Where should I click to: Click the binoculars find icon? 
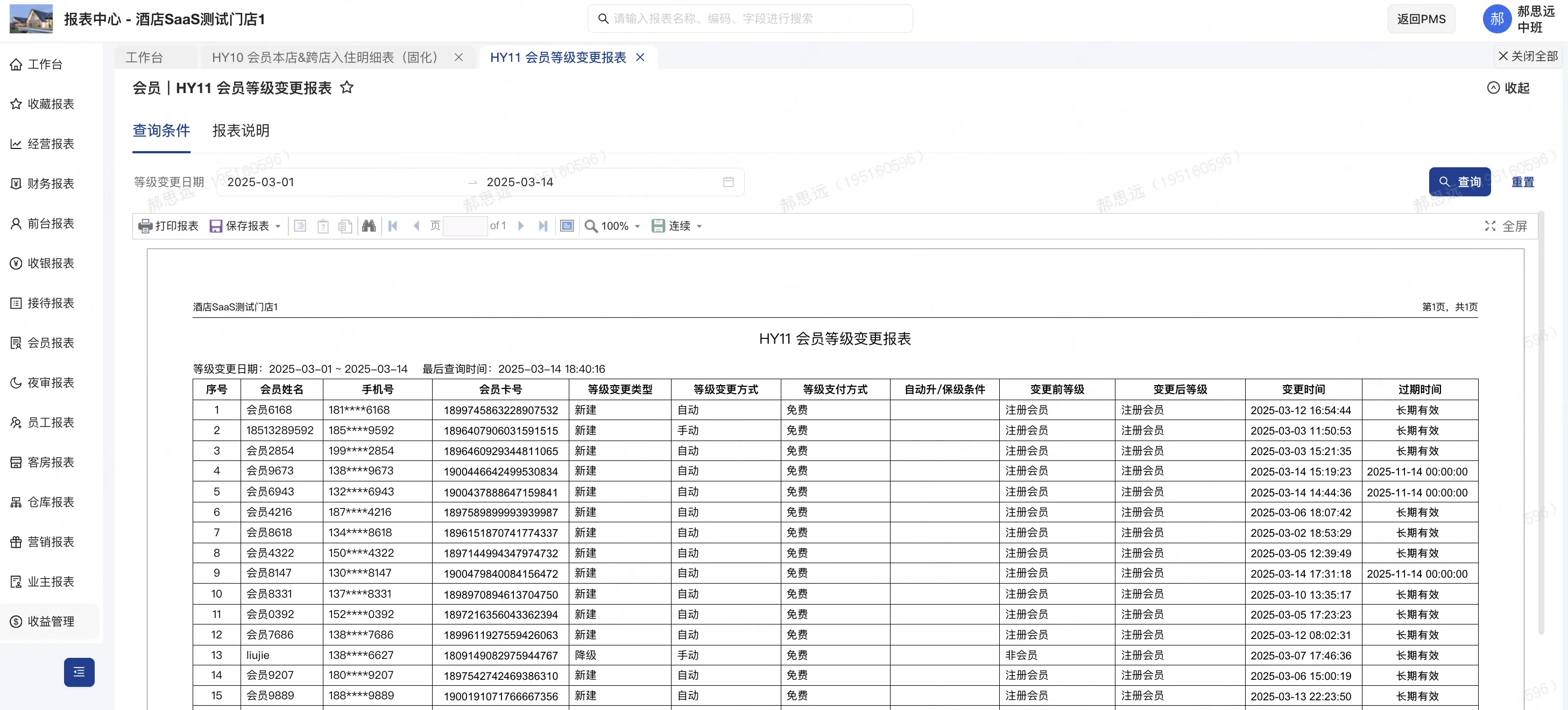(369, 226)
